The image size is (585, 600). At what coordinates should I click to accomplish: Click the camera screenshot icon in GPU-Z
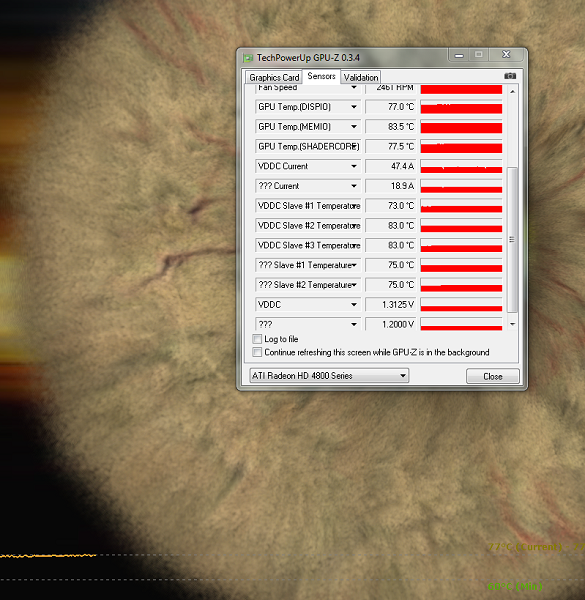pos(510,76)
